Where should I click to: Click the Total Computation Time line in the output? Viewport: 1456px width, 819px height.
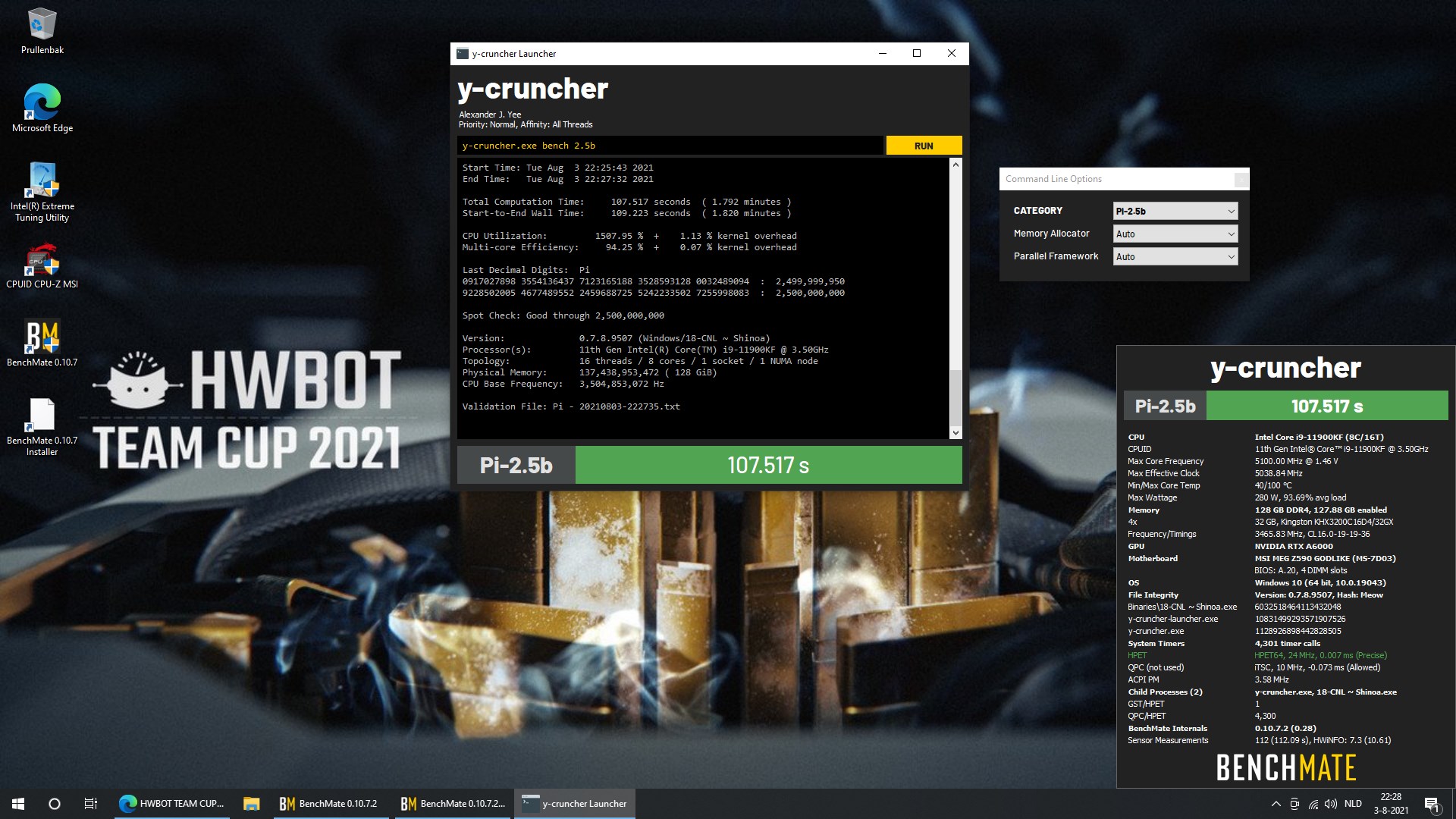click(626, 202)
